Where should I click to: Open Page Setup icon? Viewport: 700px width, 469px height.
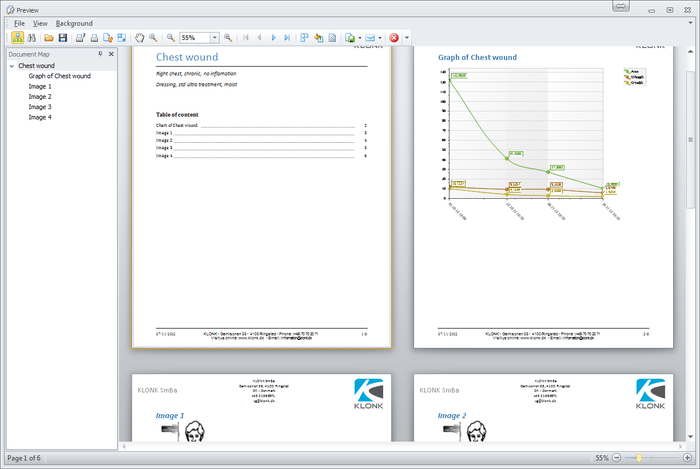[108, 38]
